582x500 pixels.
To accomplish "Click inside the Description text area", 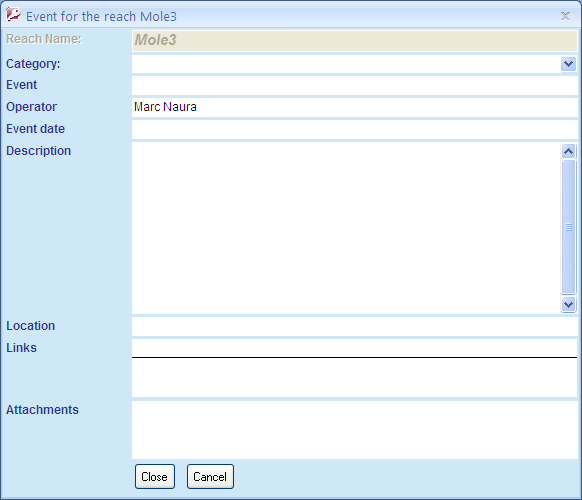I will click(346, 228).
